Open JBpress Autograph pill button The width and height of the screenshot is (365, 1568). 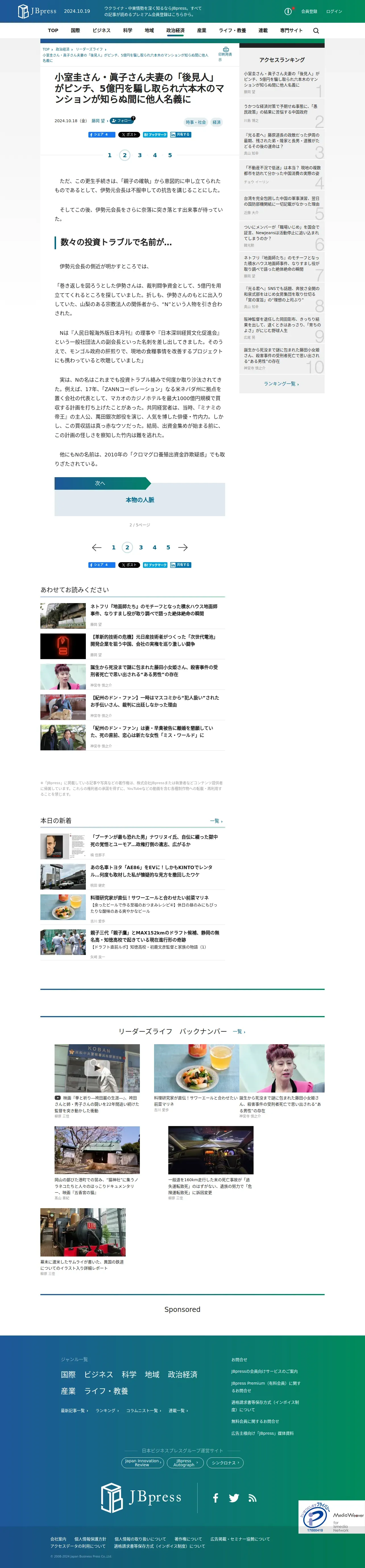185,1463
